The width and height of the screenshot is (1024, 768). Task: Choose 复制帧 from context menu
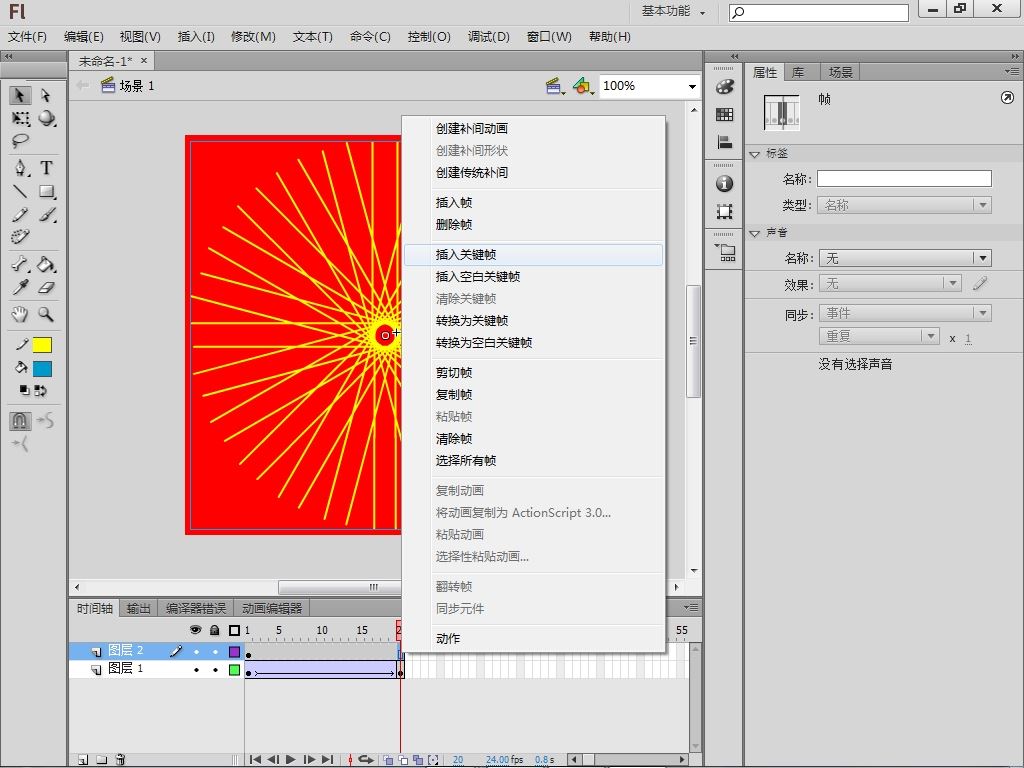(533, 394)
